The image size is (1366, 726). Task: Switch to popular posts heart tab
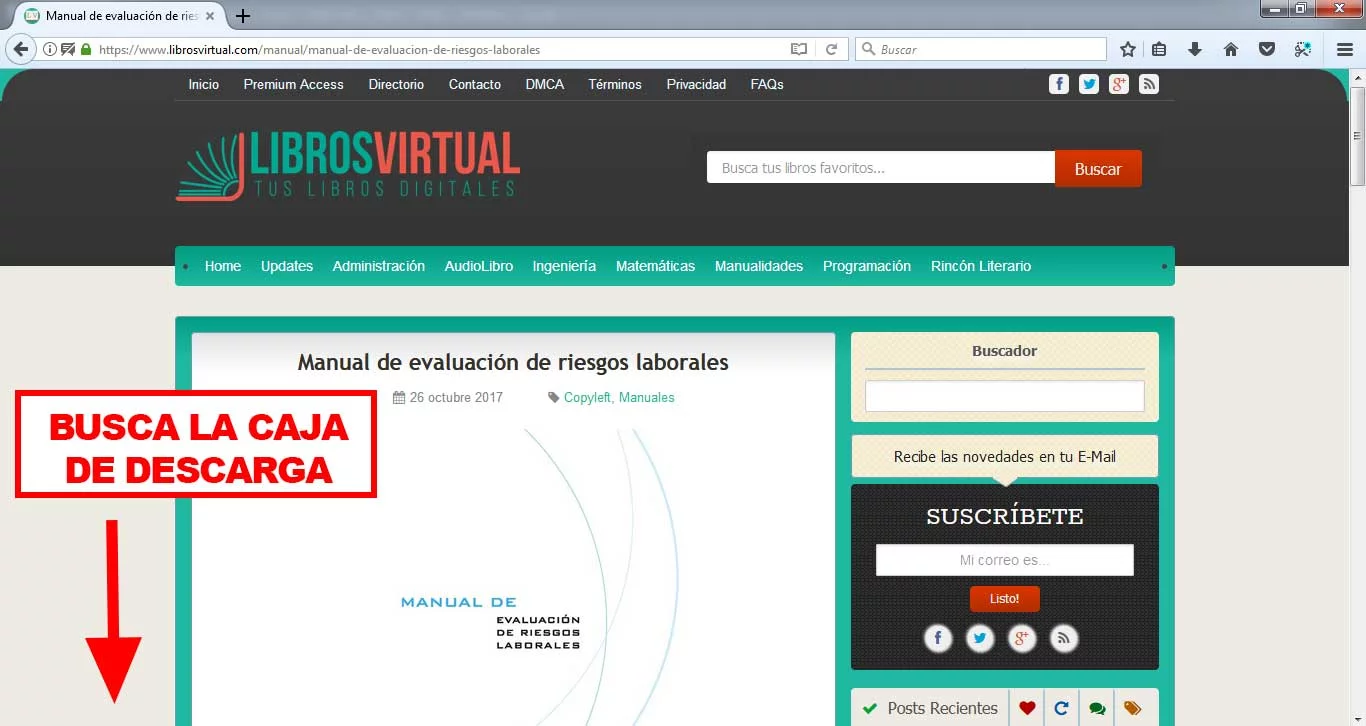point(1027,708)
